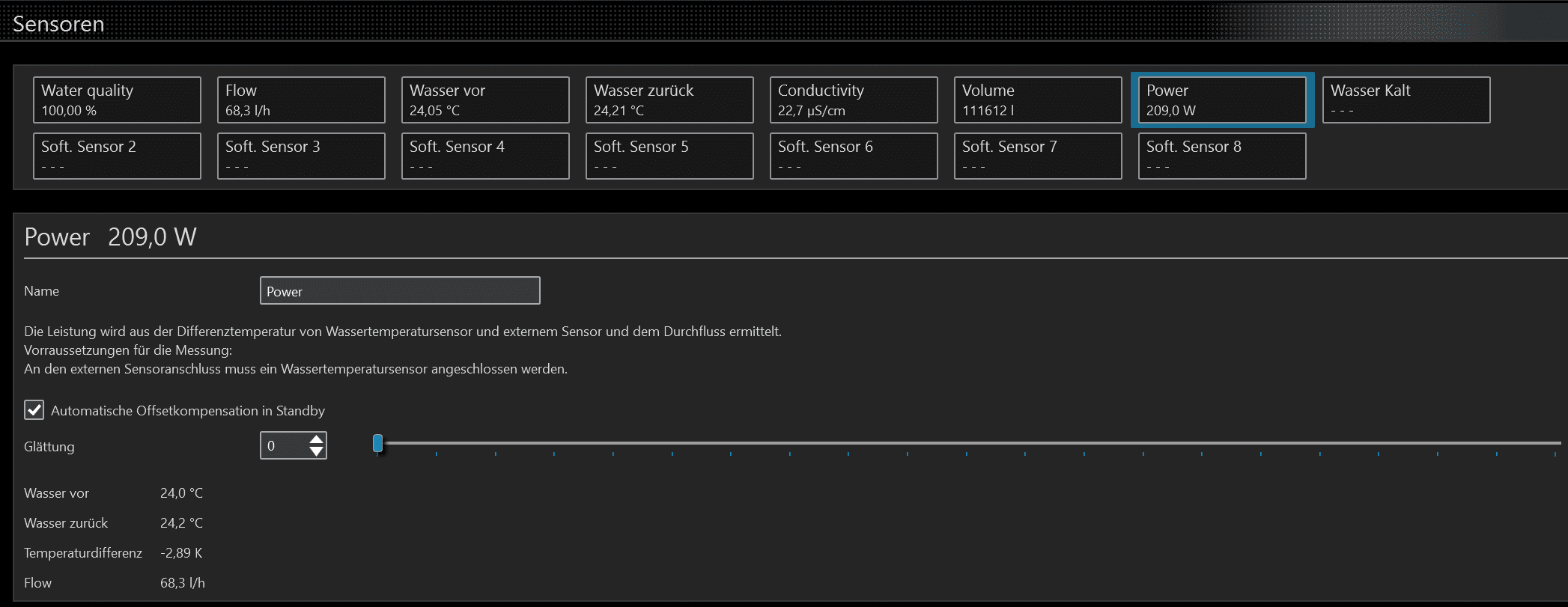Select Soft. Sensor 5 tile

coord(669,156)
